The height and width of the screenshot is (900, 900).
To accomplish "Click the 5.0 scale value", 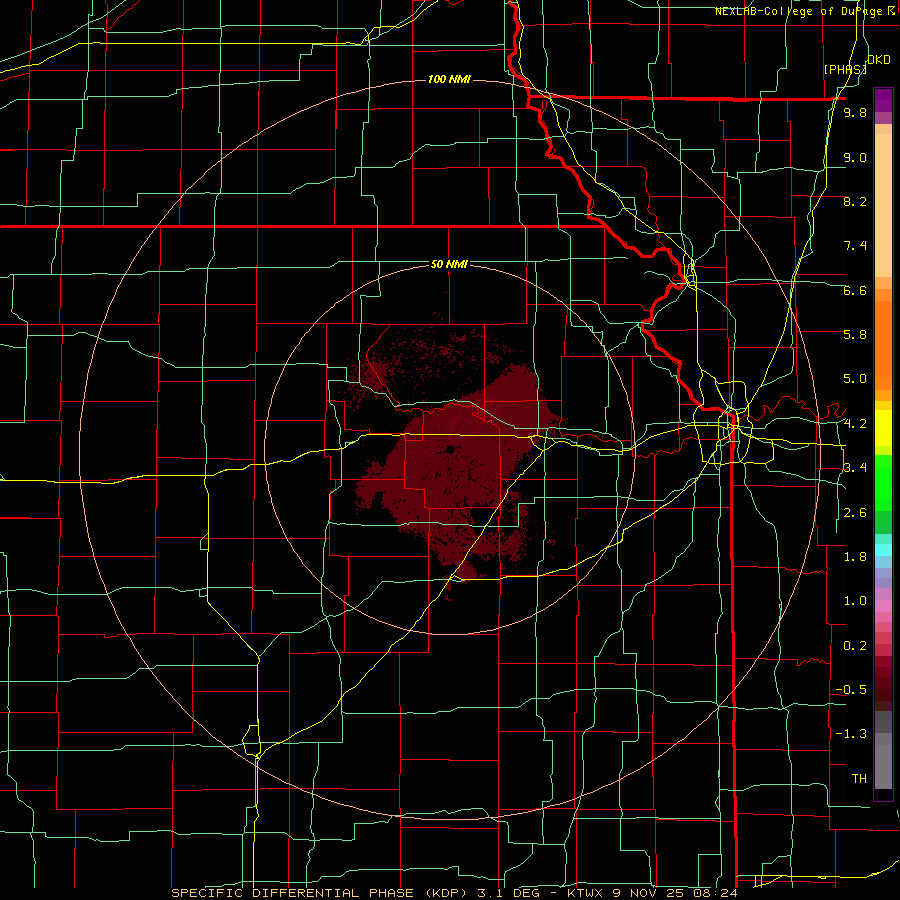I will (855, 379).
